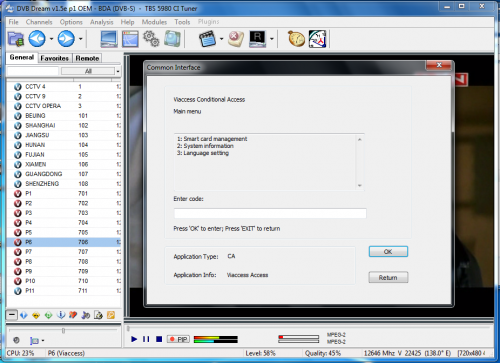Open the Help menu
Screen dimensions: 500x363
tap(127, 22)
